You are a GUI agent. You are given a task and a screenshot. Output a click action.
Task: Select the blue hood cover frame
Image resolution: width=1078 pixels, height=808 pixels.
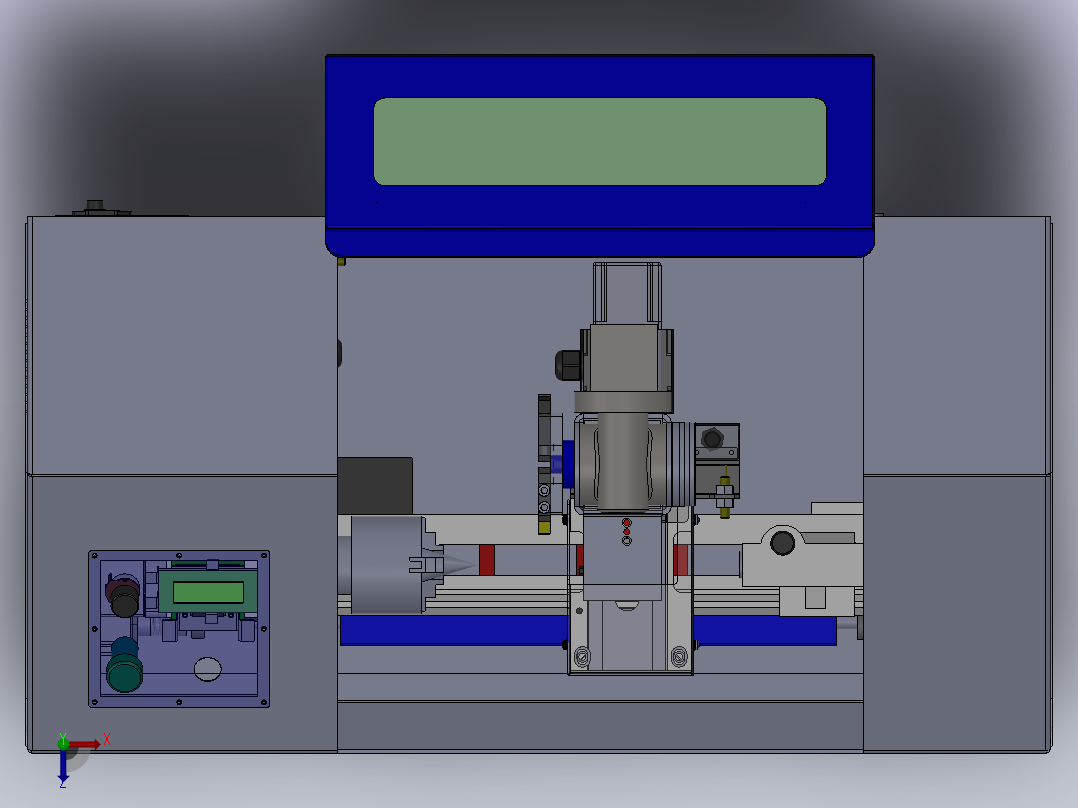click(600, 155)
